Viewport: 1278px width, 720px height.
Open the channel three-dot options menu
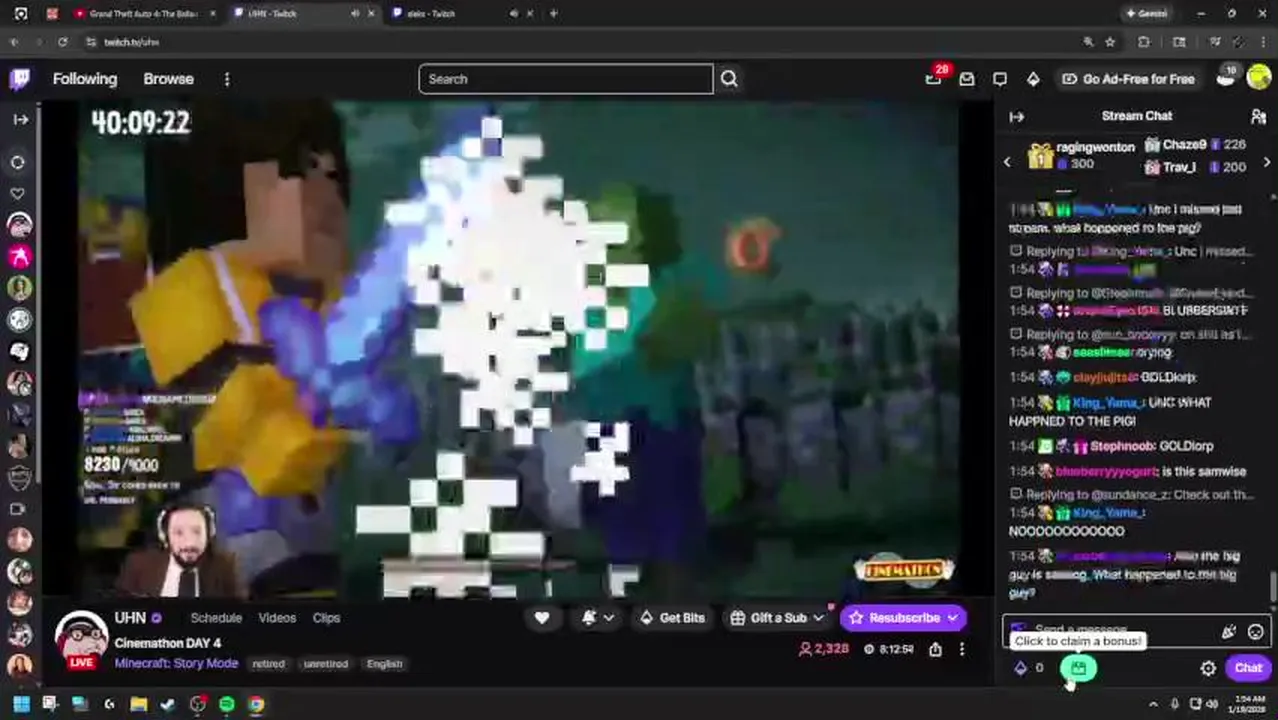tap(962, 649)
